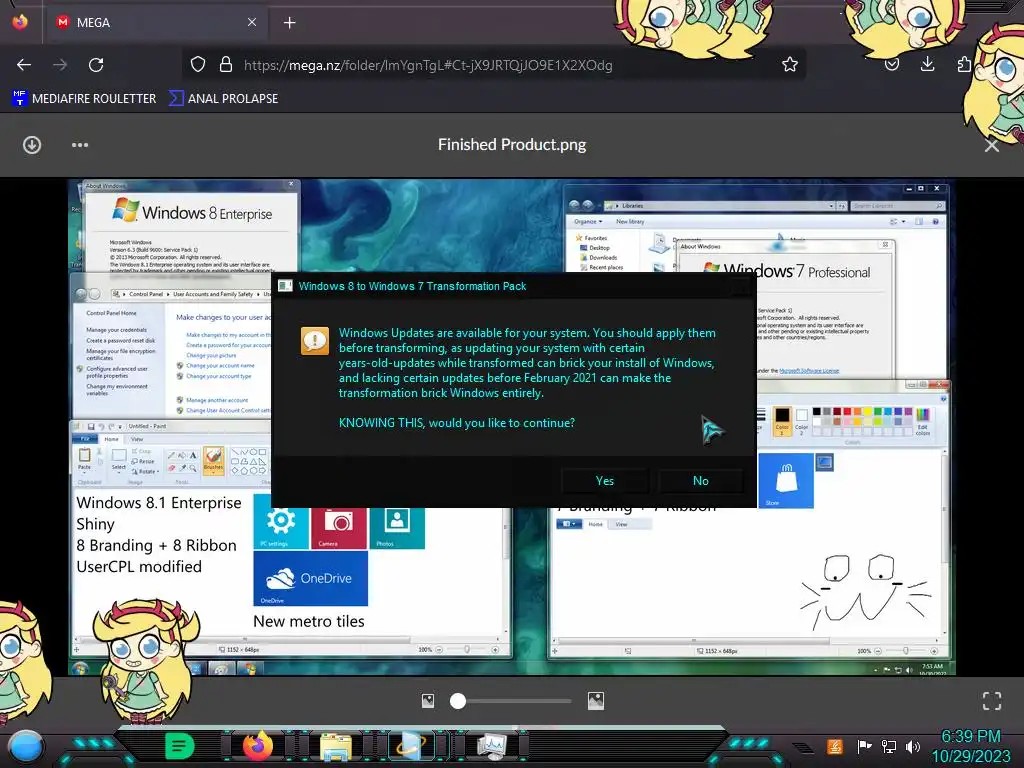Go forward one page
The image size is (1024, 768).
(60, 65)
